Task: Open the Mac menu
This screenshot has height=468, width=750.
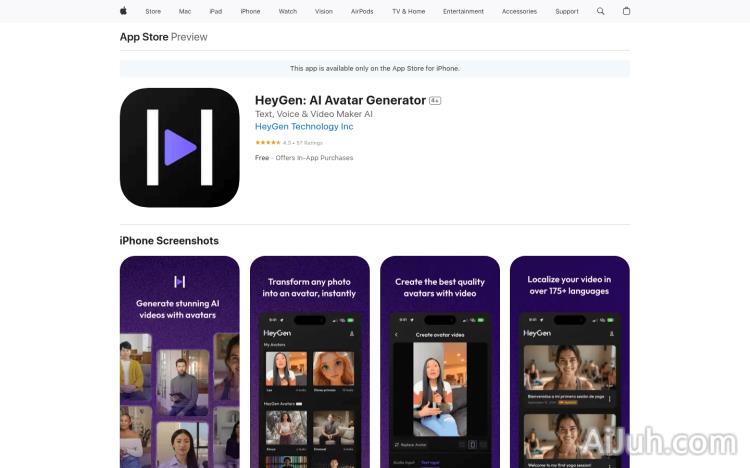Action: [185, 11]
